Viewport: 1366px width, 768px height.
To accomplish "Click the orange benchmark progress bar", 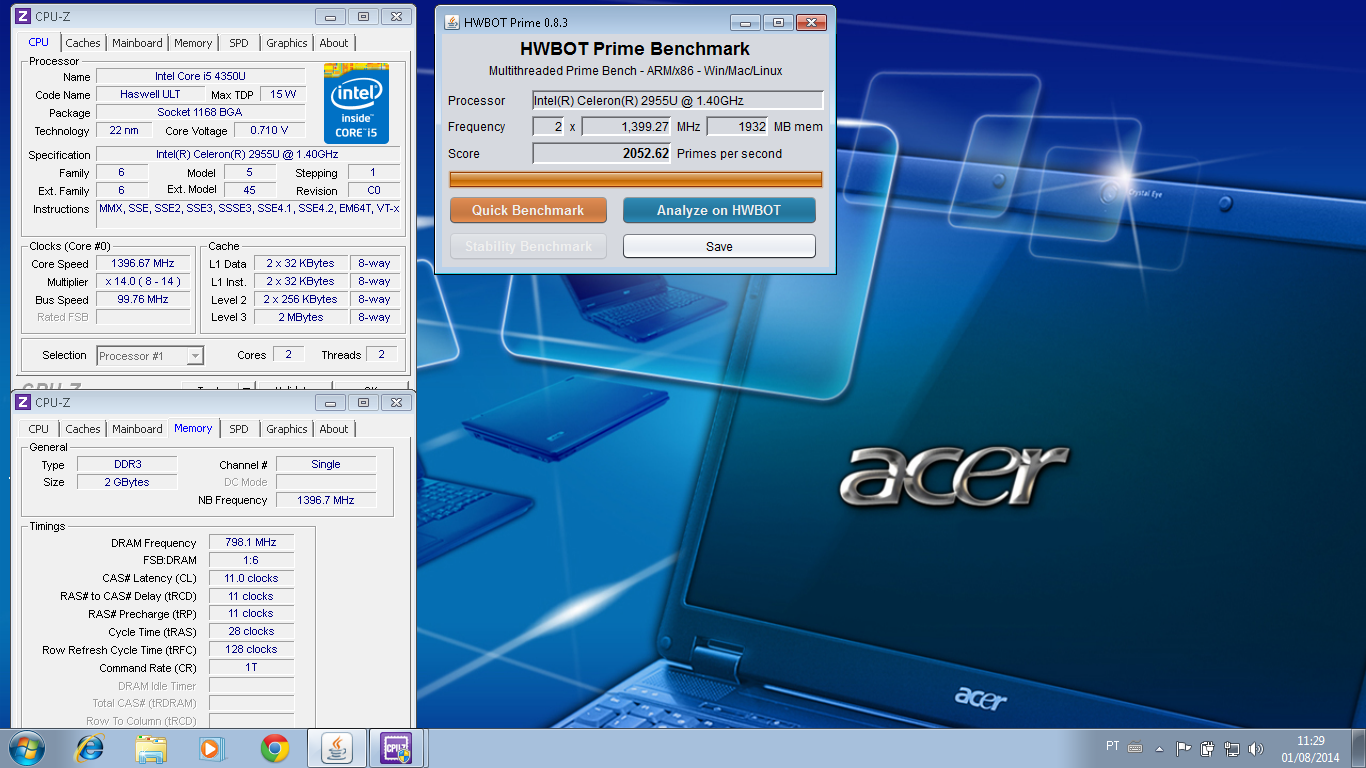I will [x=636, y=180].
